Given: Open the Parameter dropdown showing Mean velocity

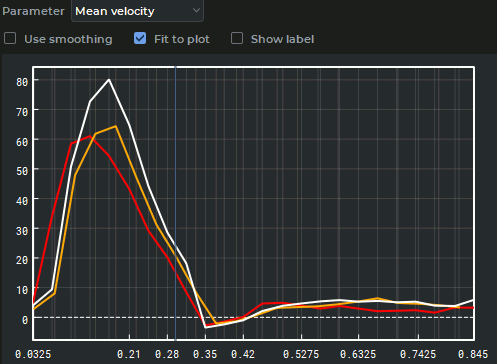Looking at the screenshot, I should 137,11.
